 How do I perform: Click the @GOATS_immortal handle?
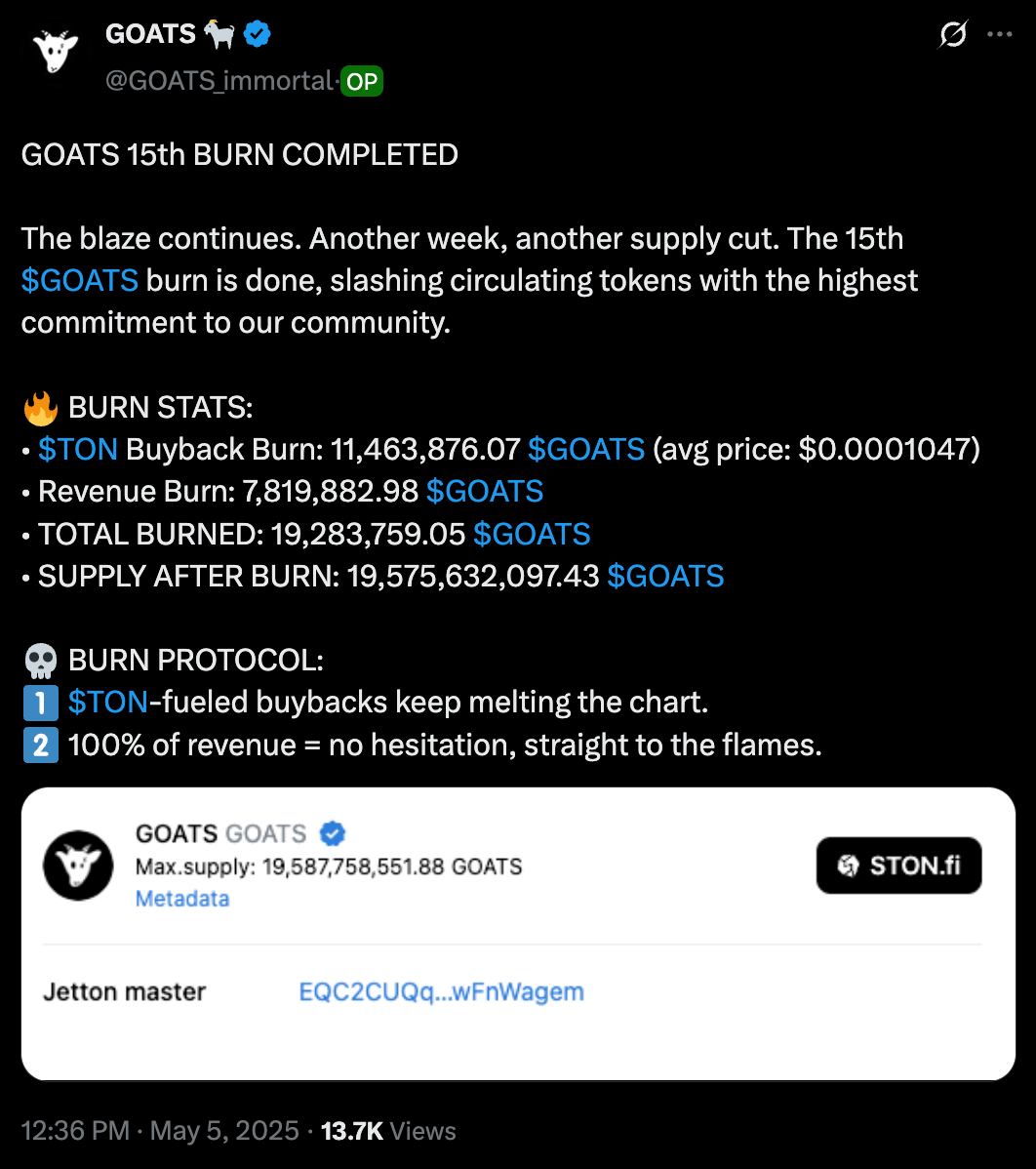click(219, 82)
